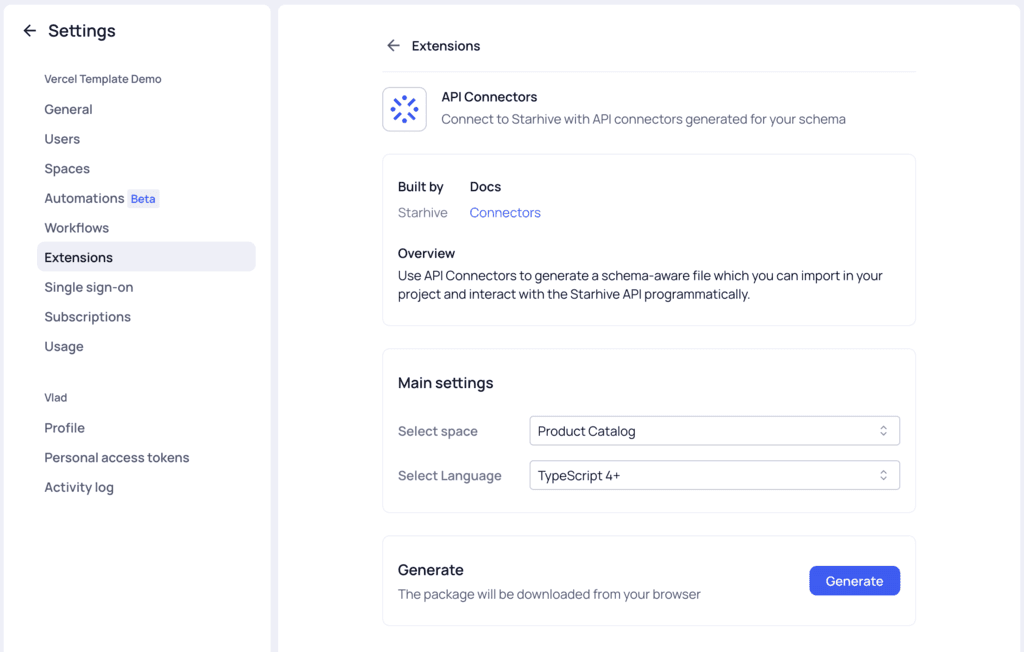The height and width of the screenshot is (652, 1024).
Task: Click the API Connectors logo icon
Action: coord(404,109)
